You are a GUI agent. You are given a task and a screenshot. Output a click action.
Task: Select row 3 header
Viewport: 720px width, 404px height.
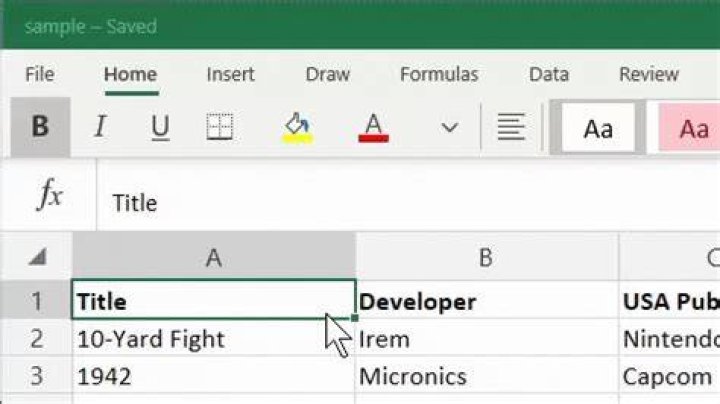coord(36,375)
